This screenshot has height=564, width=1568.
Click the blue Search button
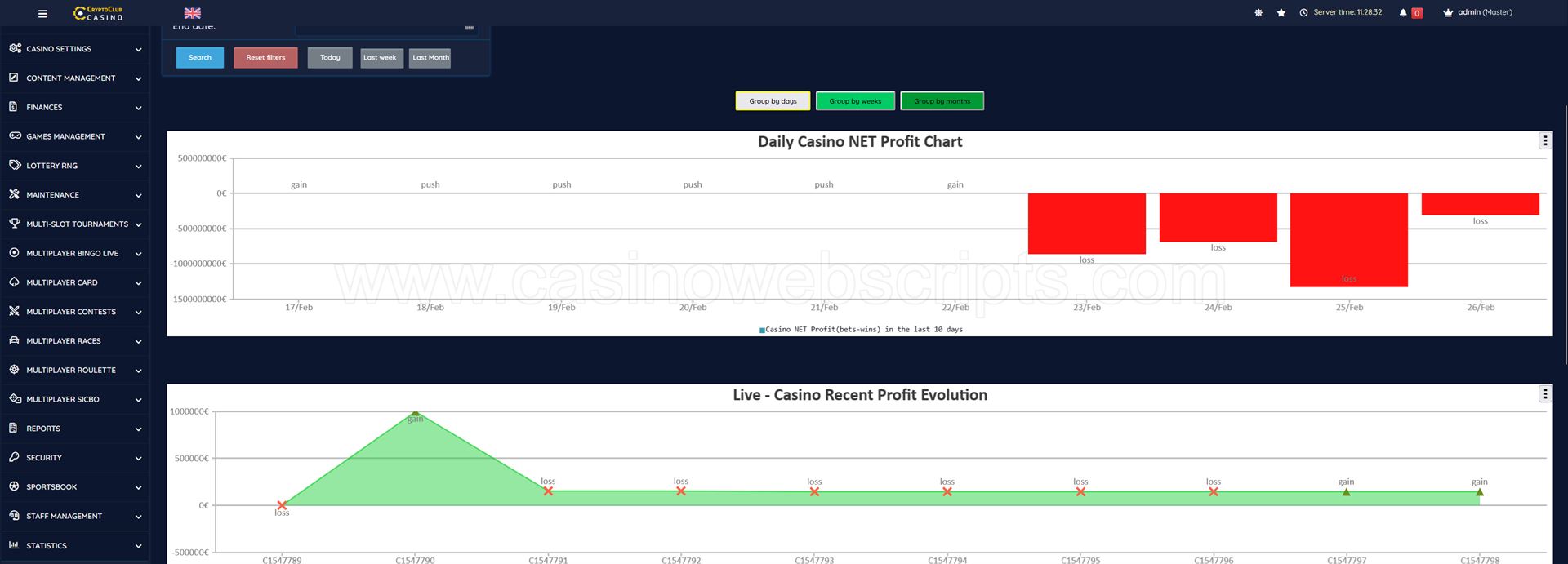click(x=200, y=58)
